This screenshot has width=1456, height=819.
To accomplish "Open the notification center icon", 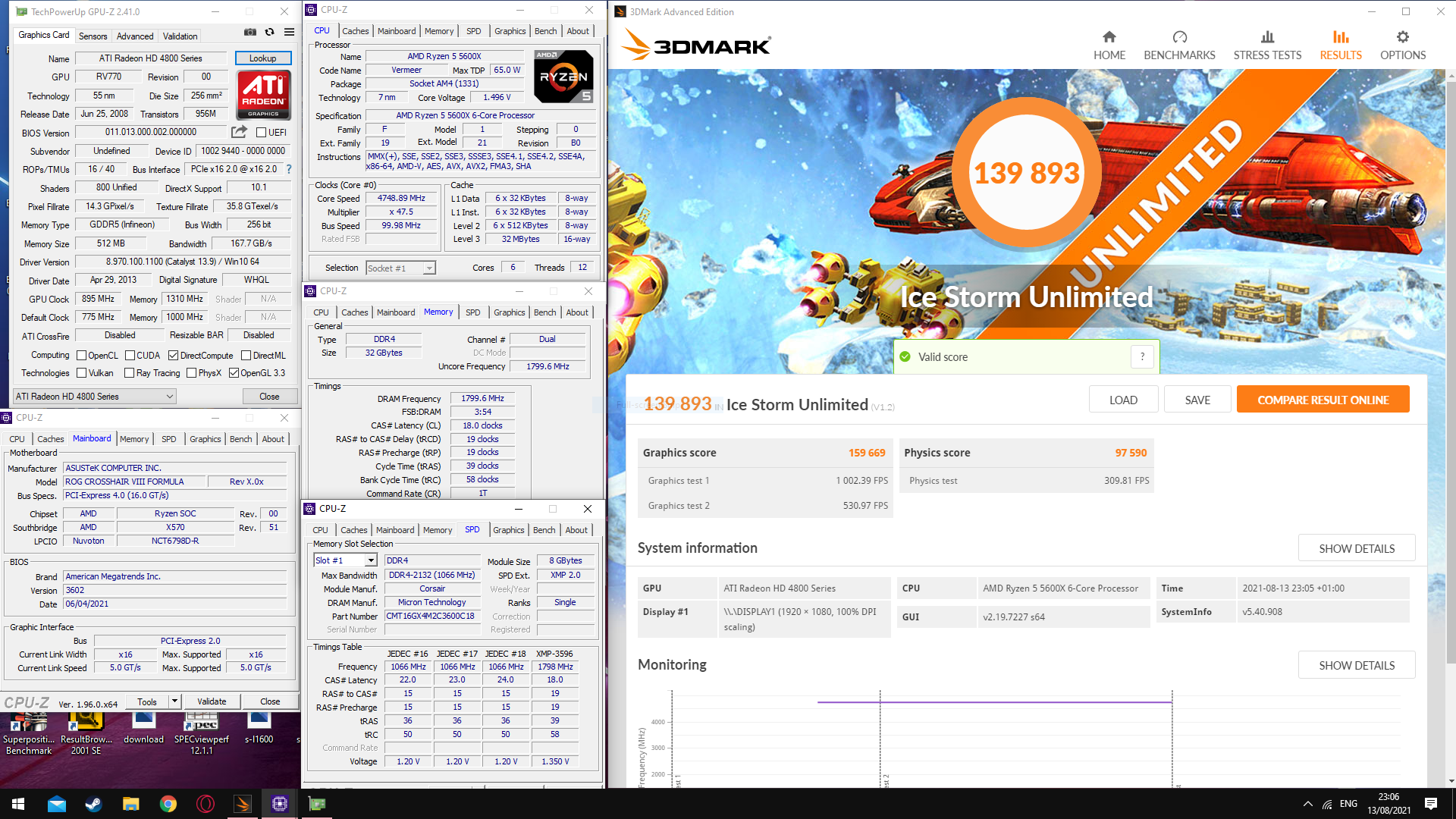I will 1431,804.
